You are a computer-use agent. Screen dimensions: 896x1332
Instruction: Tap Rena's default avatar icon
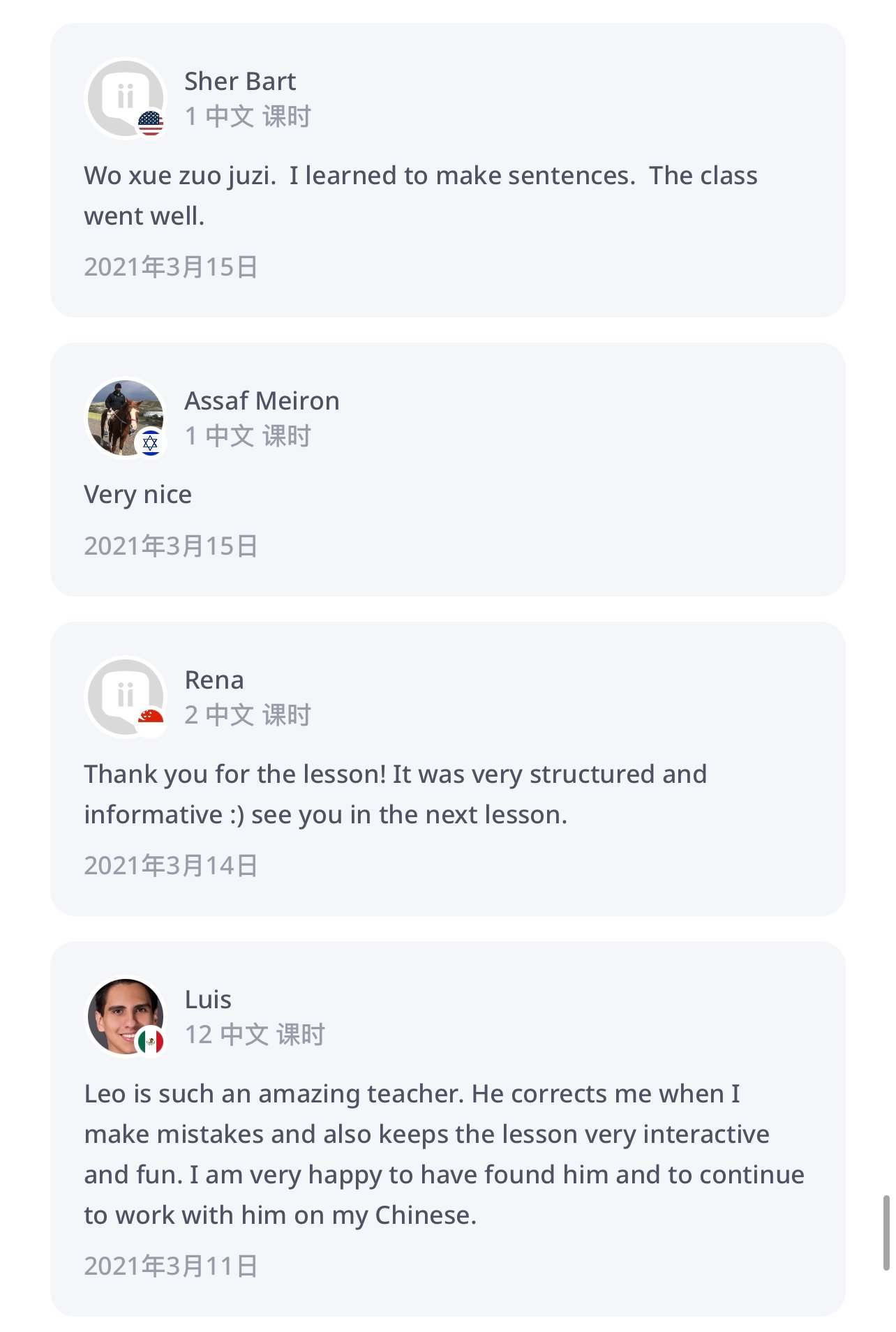[123, 694]
